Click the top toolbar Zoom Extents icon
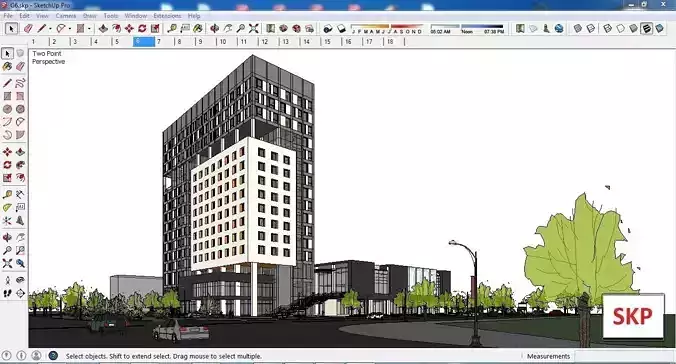Viewport: 676px width, 364px height. click(254, 28)
